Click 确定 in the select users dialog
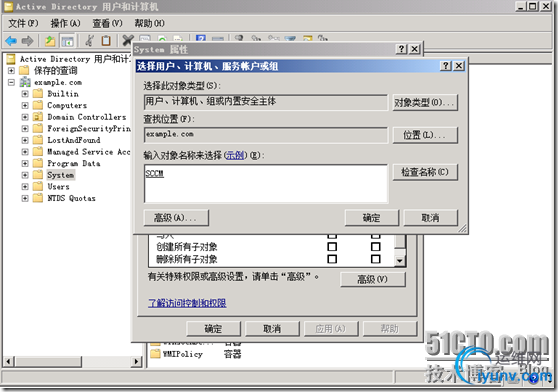Screen dimensions: 558x392 point(372,217)
